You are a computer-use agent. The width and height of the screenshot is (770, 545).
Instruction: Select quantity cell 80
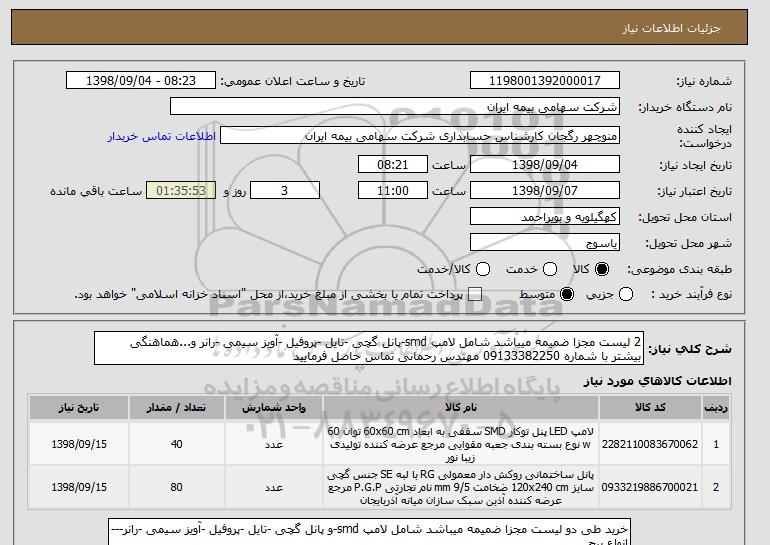coord(176,487)
